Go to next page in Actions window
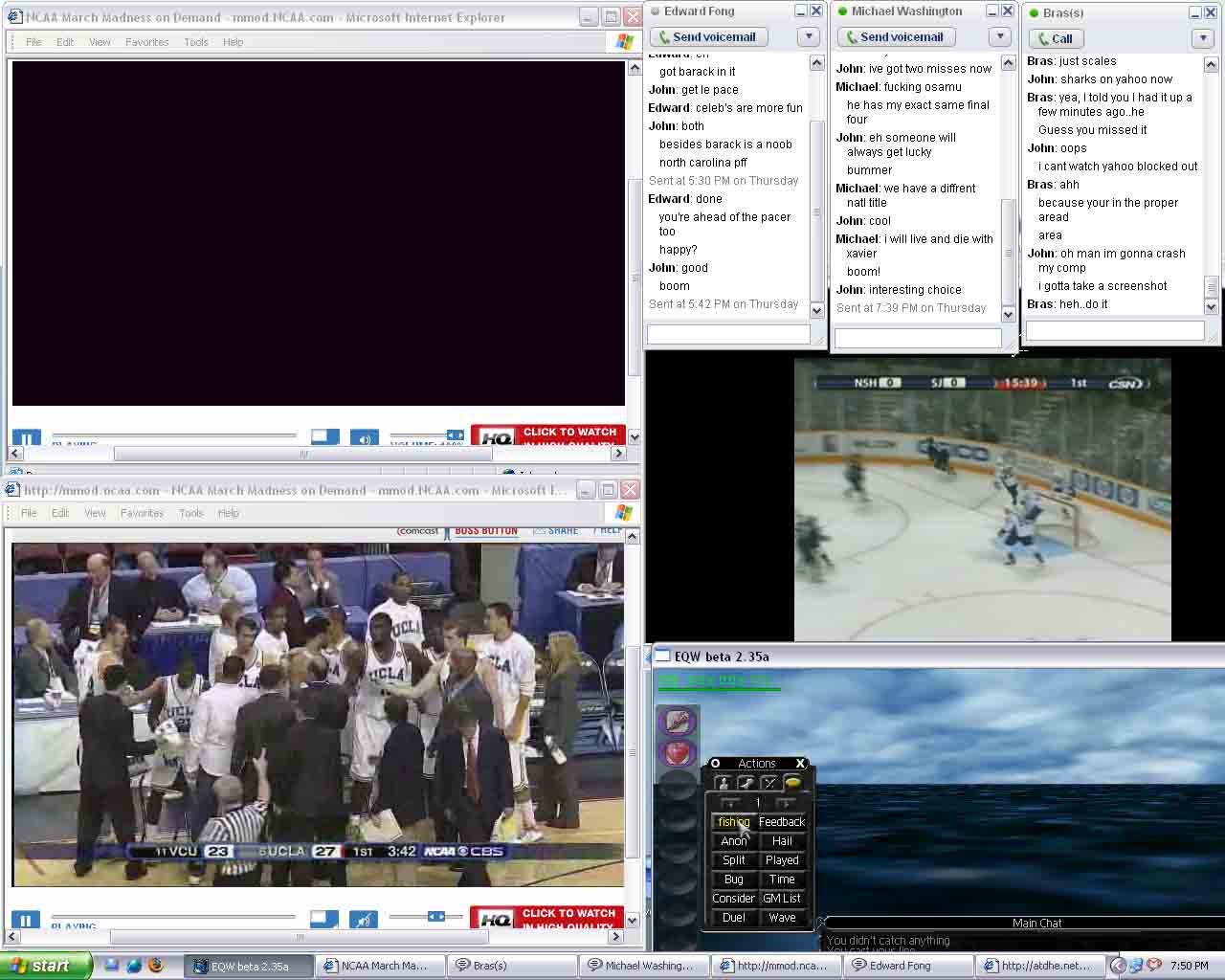 tap(784, 802)
